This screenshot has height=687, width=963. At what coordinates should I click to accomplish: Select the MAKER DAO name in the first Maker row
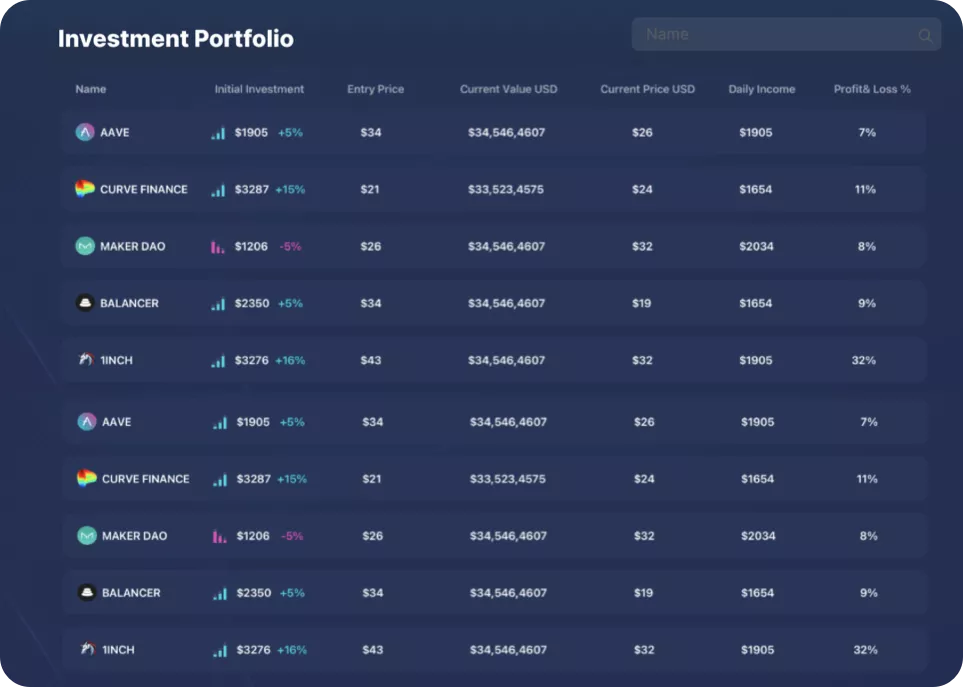(133, 246)
